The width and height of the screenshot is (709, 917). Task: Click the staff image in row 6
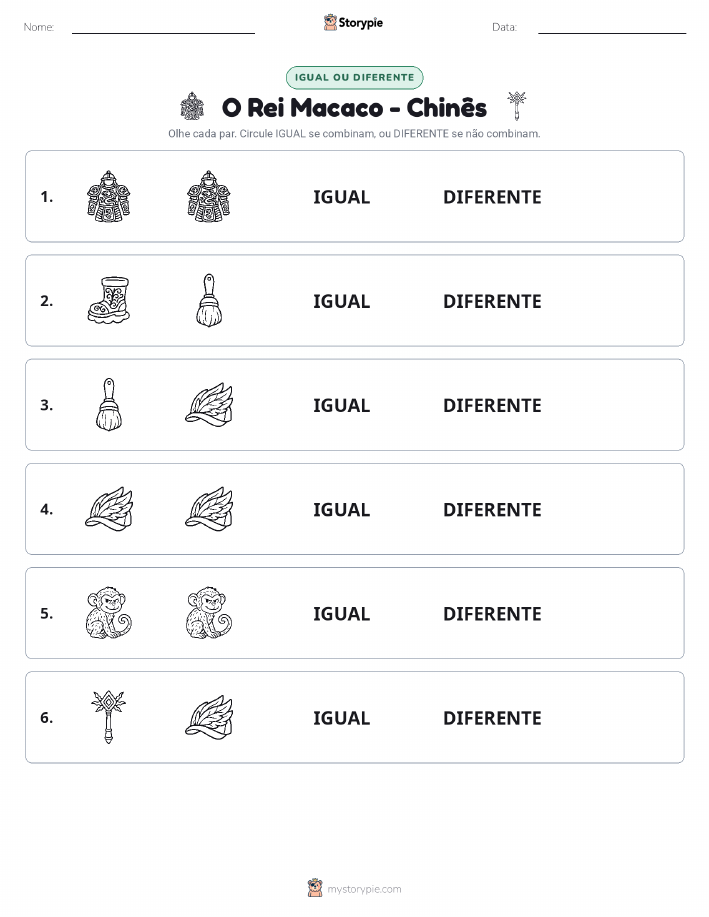(x=108, y=717)
